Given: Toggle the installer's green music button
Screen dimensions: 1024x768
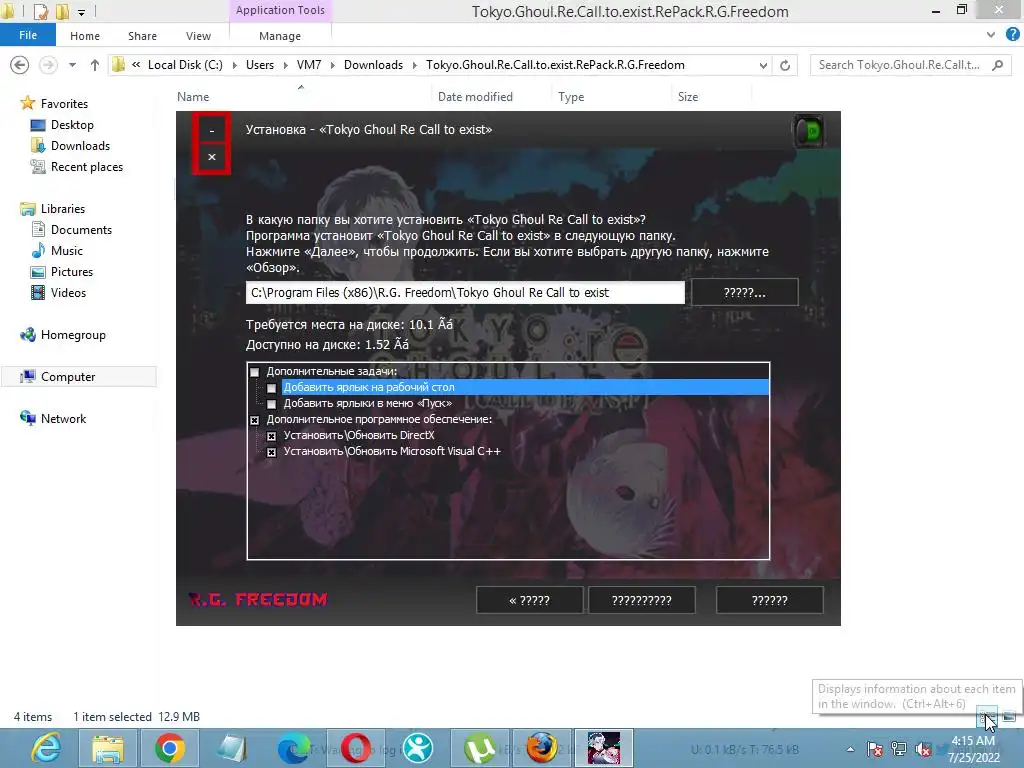Looking at the screenshot, I should [x=808, y=131].
